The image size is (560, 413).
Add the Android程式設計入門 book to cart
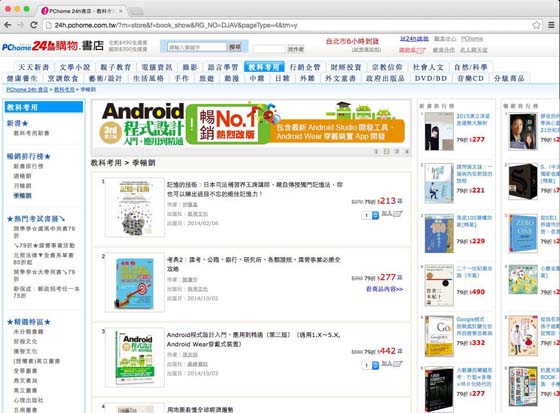click(392, 364)
